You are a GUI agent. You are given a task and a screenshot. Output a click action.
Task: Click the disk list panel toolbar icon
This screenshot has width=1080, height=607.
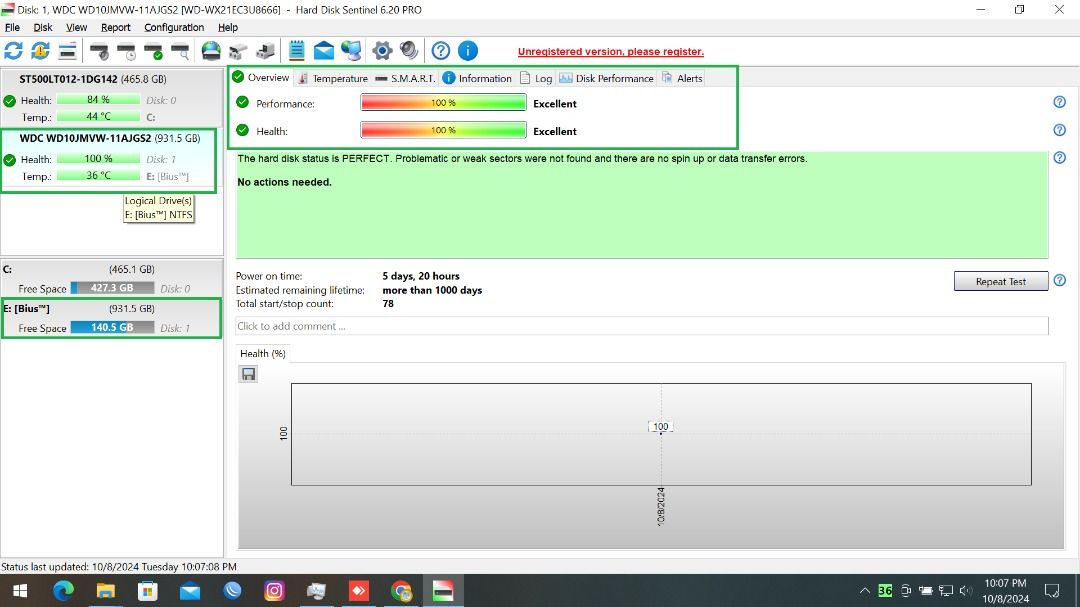point(68,50)
